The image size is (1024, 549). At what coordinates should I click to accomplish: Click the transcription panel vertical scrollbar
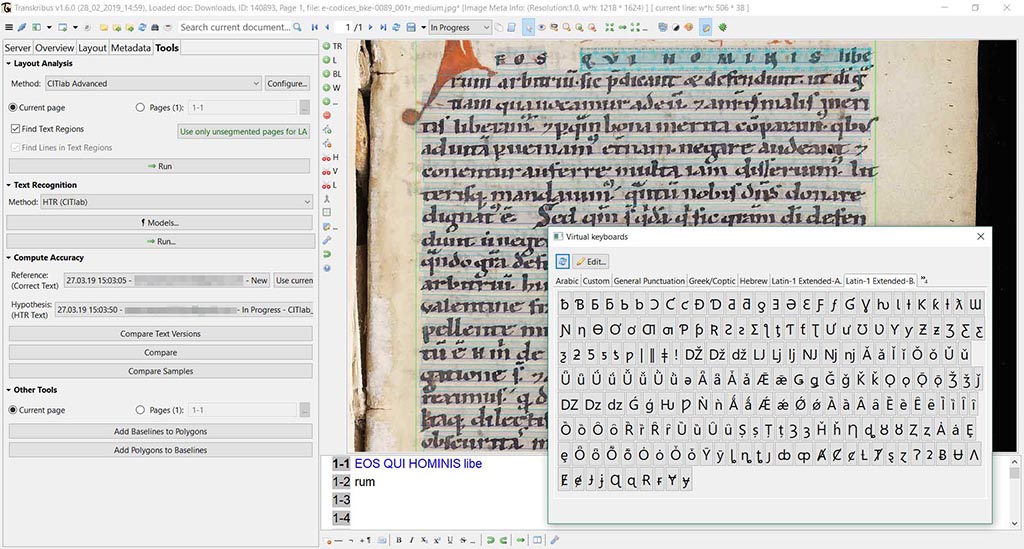[x=1014, y=492]
